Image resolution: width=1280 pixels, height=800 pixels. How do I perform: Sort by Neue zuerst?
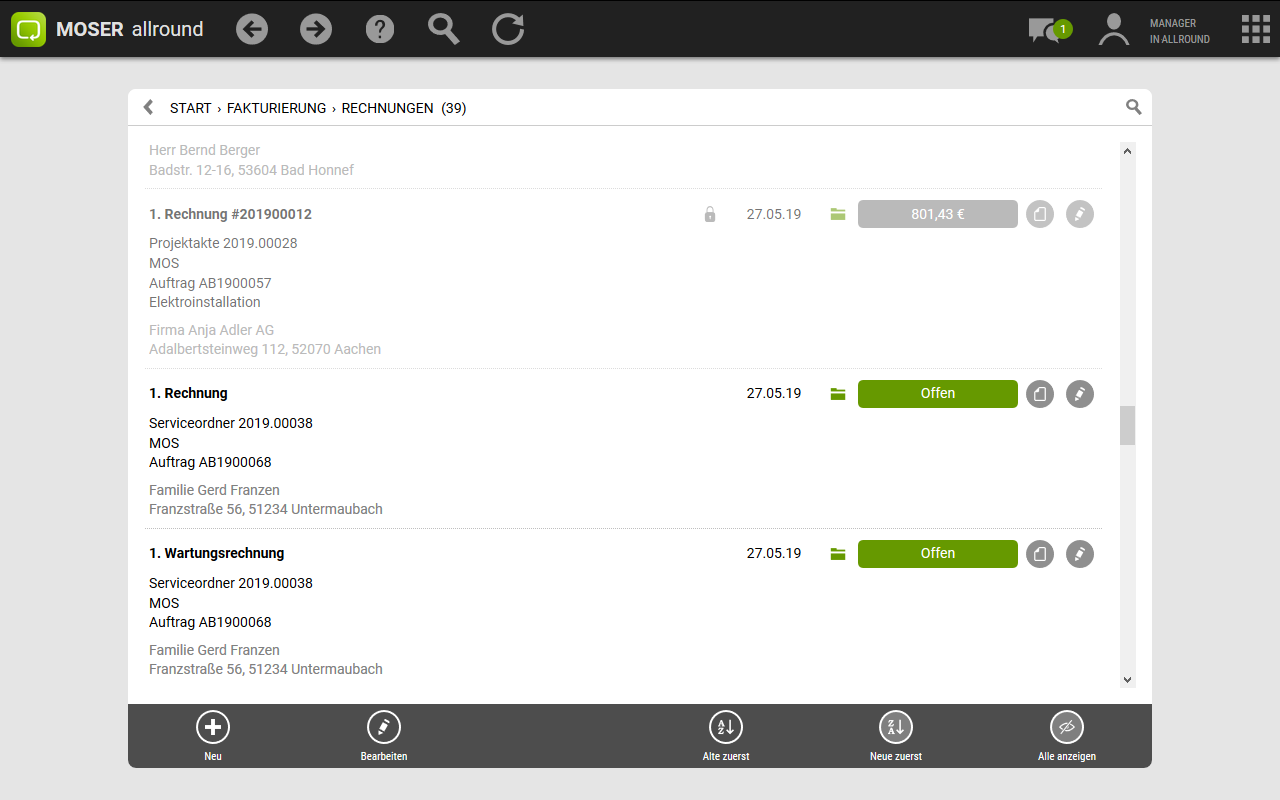click(896, 736)
